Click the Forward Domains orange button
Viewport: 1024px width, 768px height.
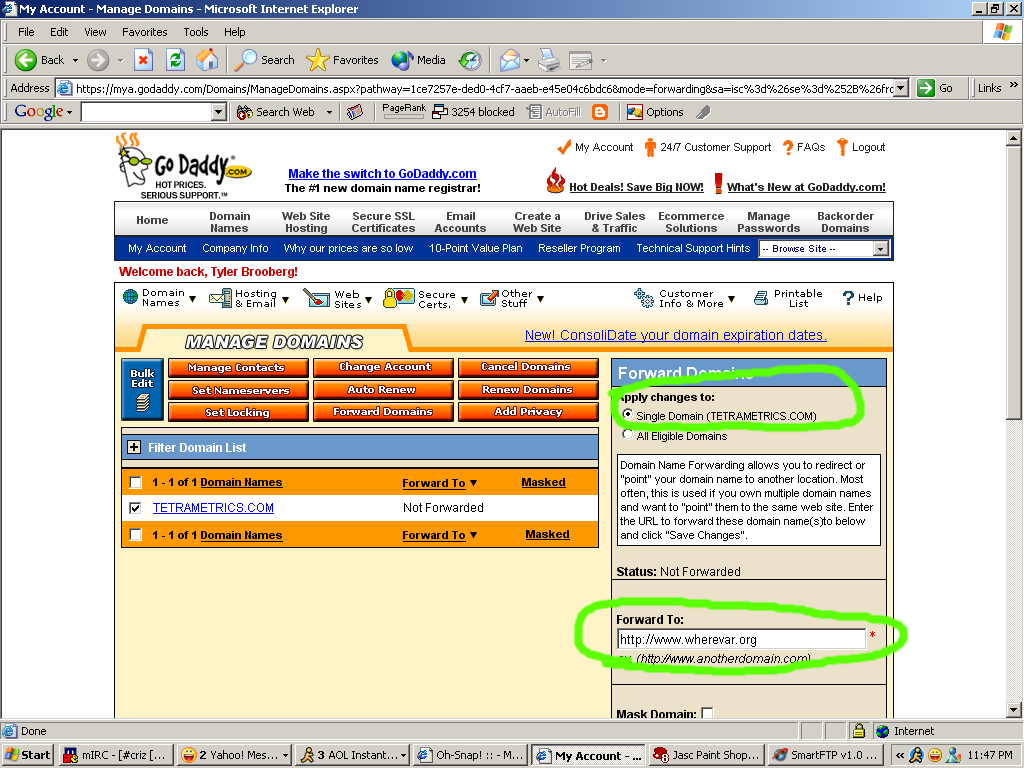coord(383,411)
